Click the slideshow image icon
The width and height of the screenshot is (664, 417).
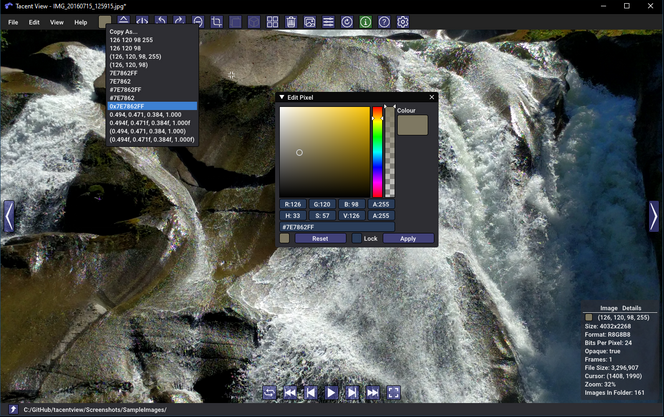click(x=310, y=22)
